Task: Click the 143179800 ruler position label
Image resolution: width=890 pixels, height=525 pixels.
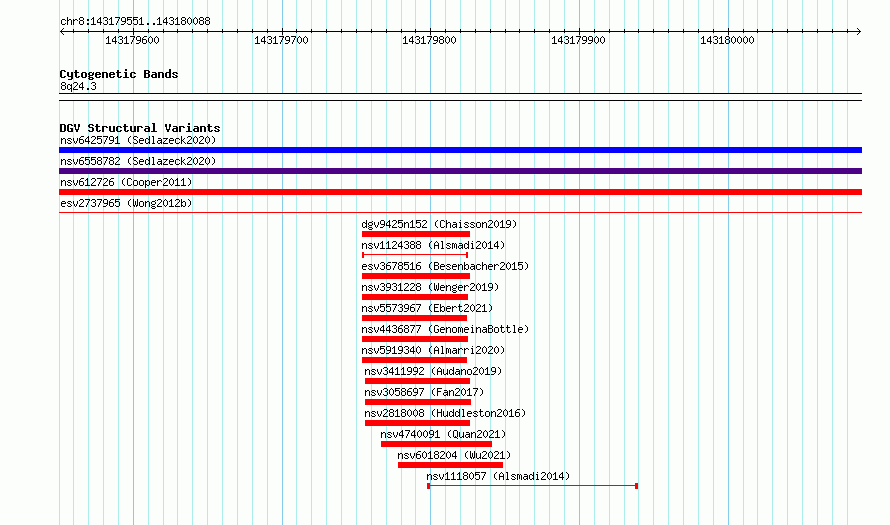Action: click(429, 40)
